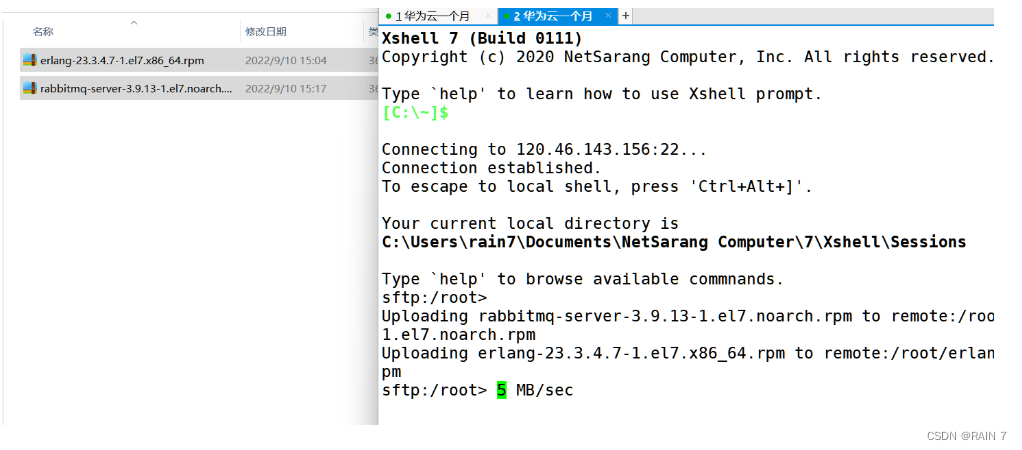Click the Xshell 7 (Build 0111) heading

click(x=482, y=38)
